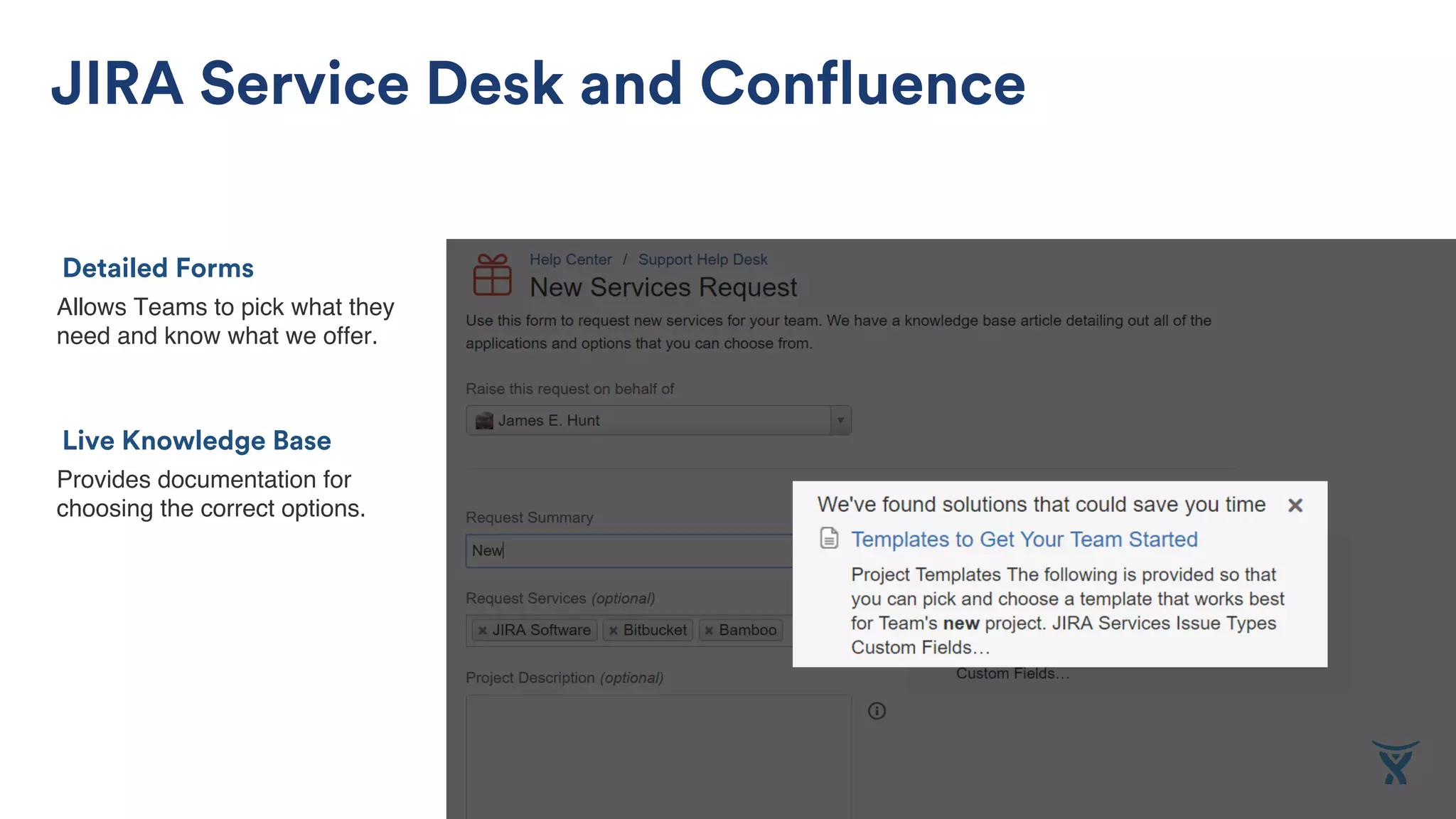The height and width of the screenshot is (819, 1456).
Task: Click the Request Summary input field
Action: point(629,551)
